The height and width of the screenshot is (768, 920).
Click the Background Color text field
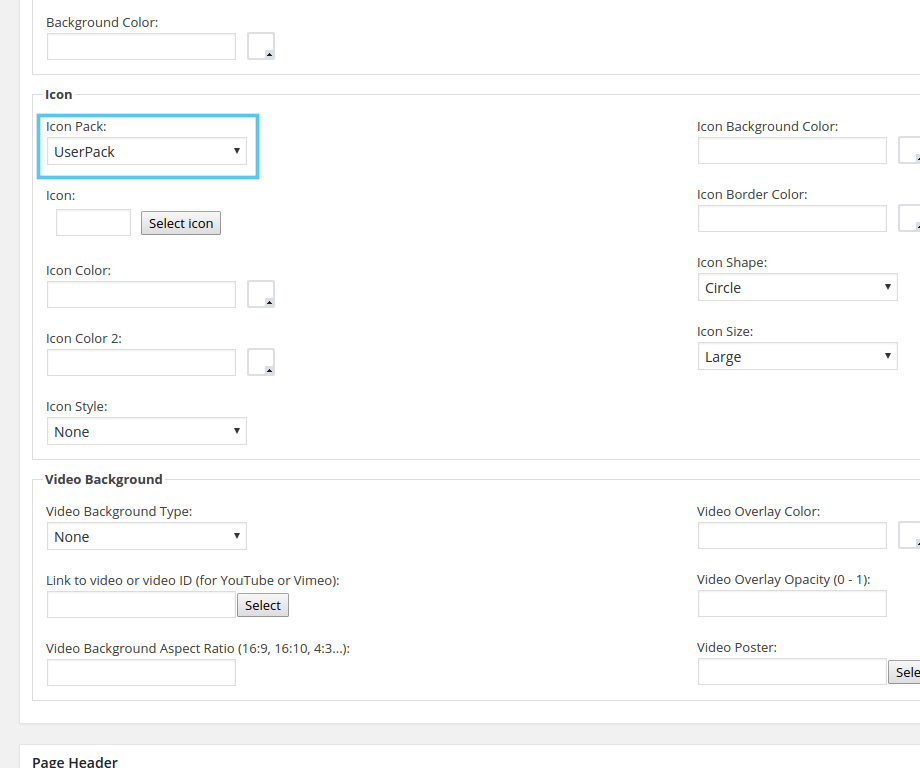(141, 46)
